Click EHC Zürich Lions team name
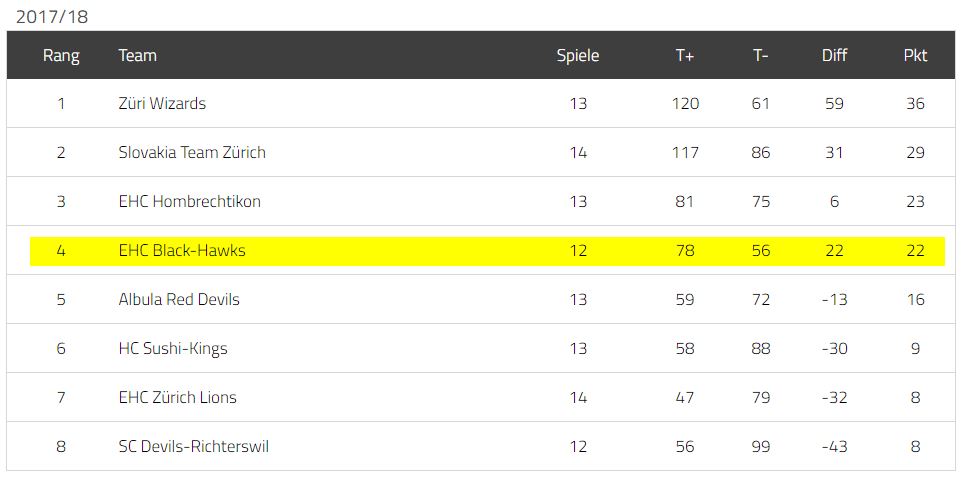Image resolution: width=963 pixels, height=480 pixels. 177,398
